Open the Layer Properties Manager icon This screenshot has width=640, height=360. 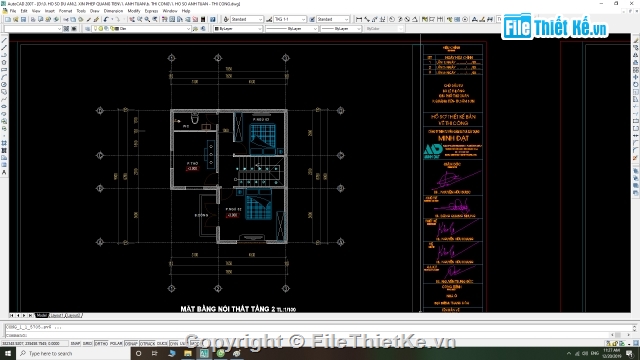(87, 29)
